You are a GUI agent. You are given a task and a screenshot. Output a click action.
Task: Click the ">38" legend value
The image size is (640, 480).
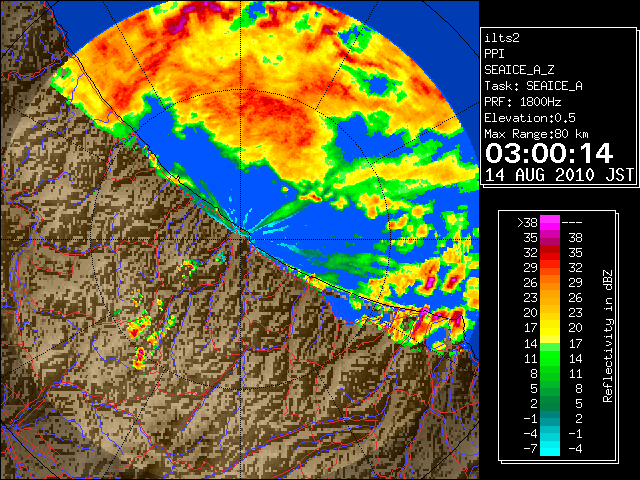tap(527, 222)
